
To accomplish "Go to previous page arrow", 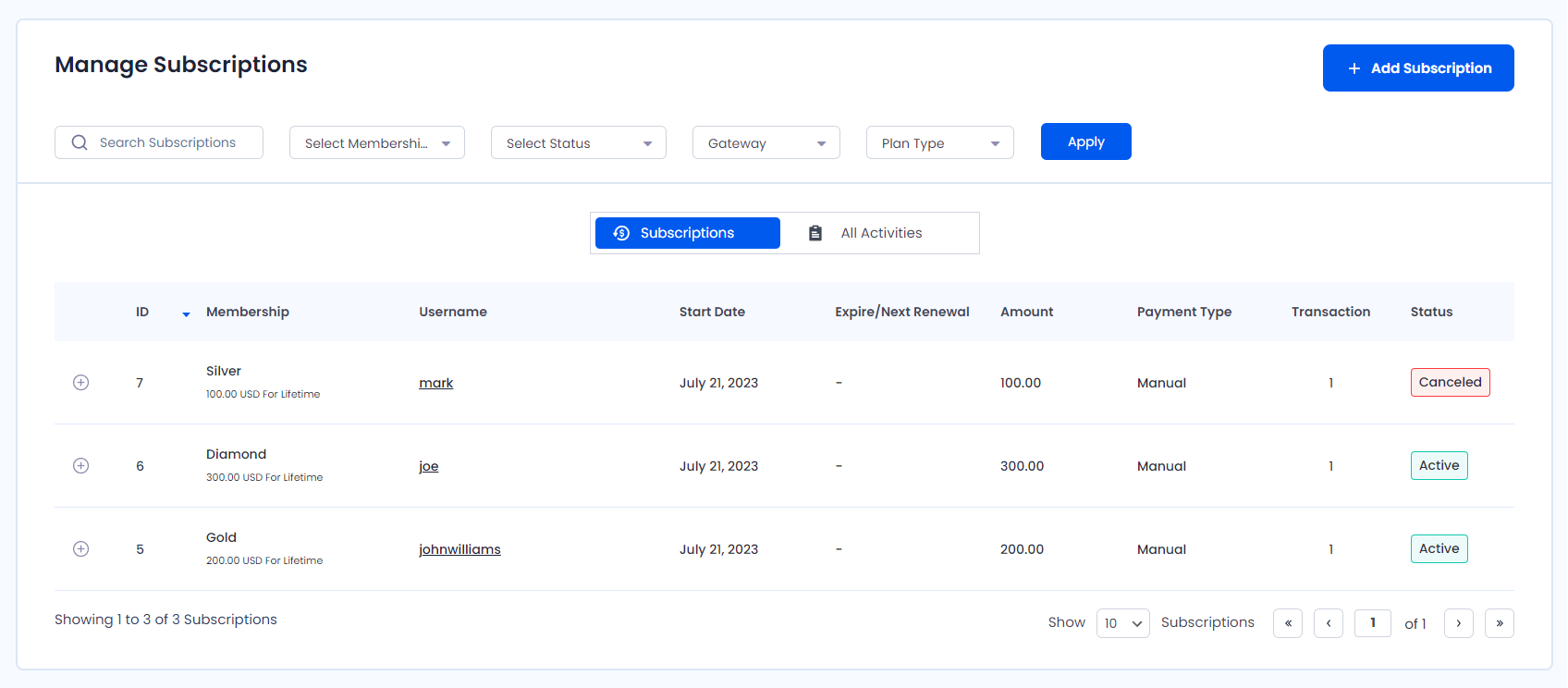I will pos(1328,623).
